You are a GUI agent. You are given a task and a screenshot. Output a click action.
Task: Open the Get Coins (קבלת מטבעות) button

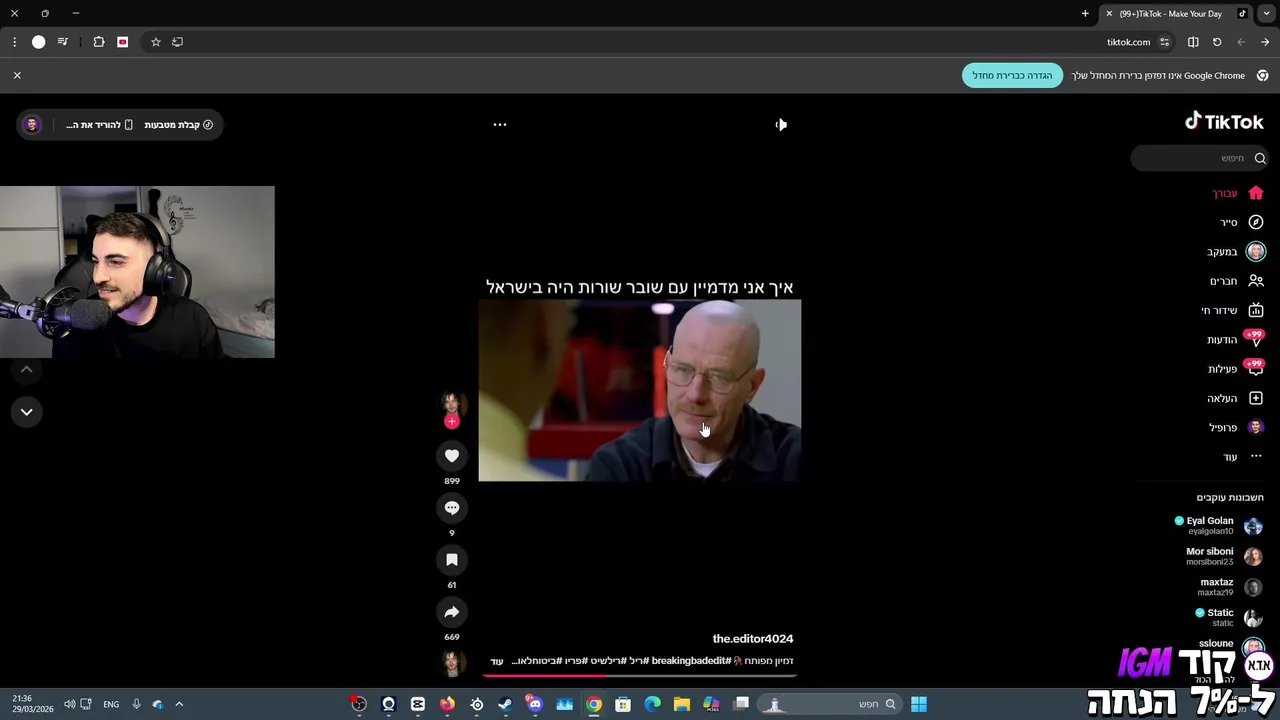tap(179, 125)
